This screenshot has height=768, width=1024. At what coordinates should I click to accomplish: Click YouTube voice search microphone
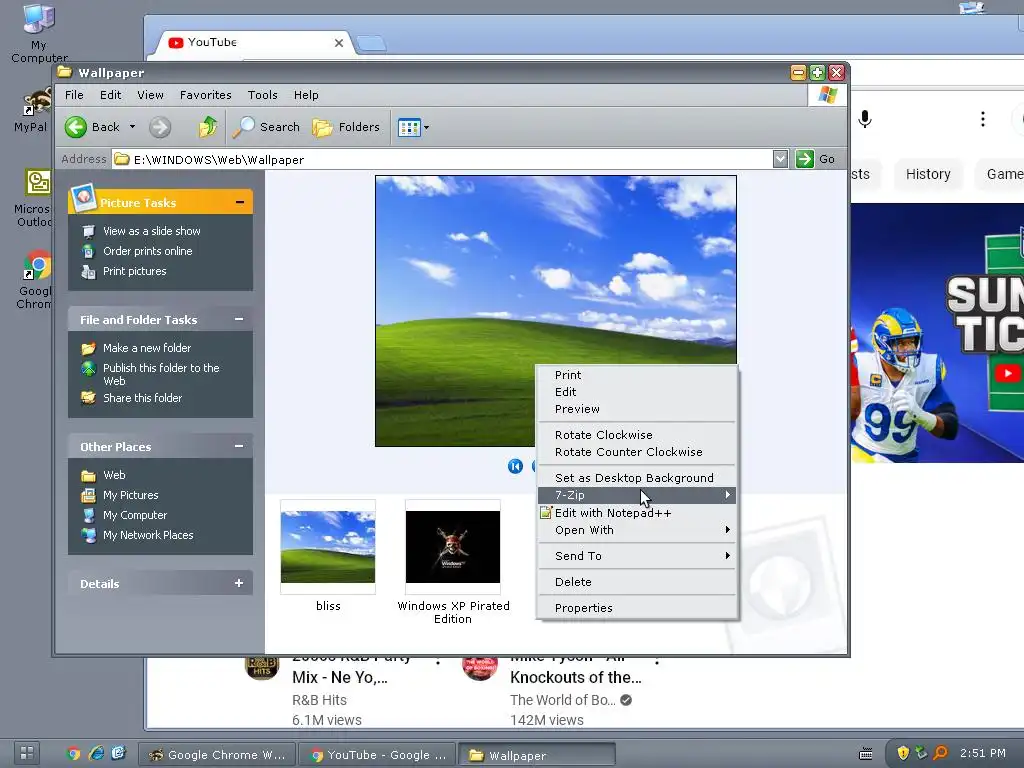(x=865, y=119)
